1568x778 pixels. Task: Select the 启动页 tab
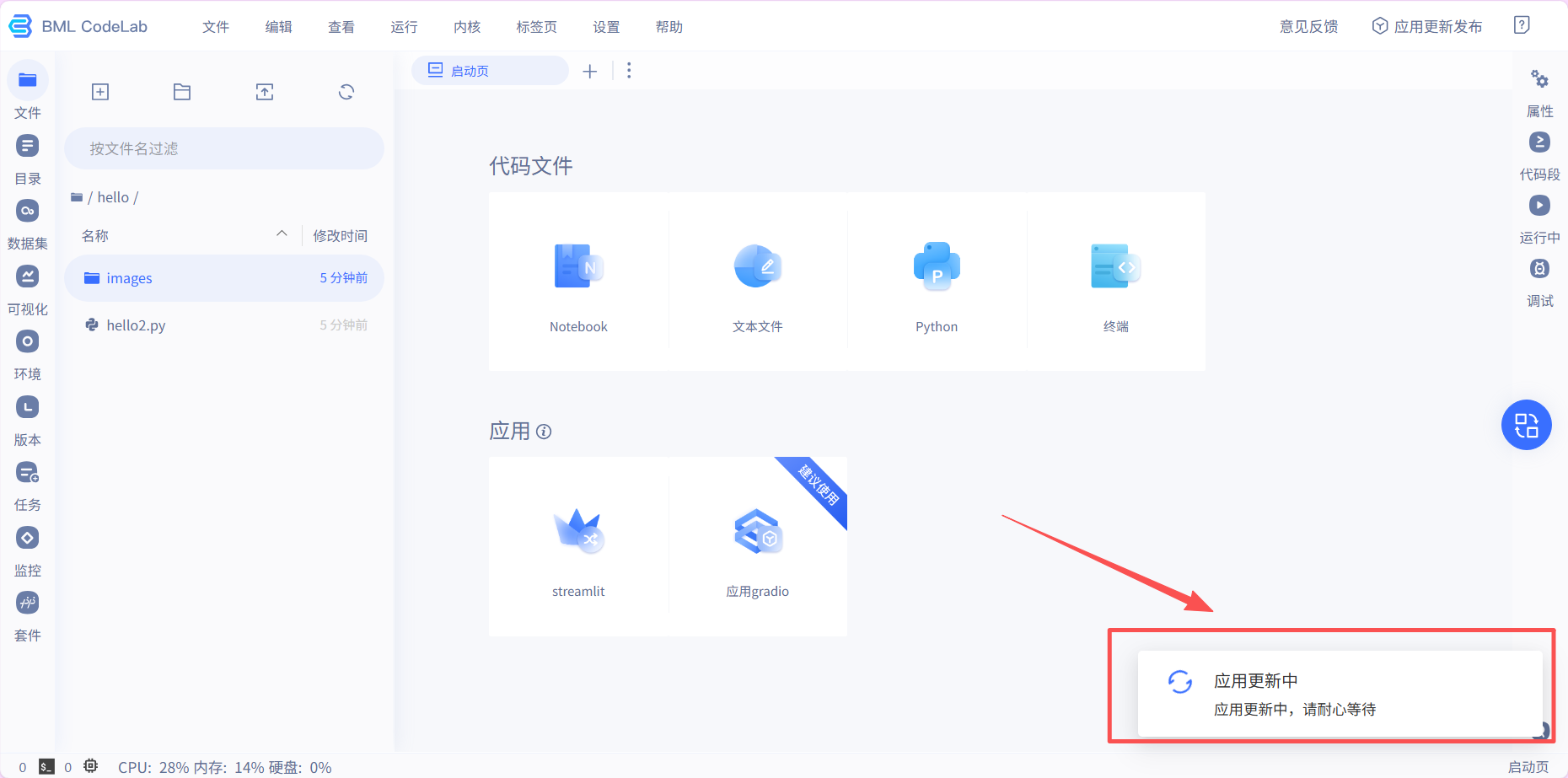tap(490, 71)
